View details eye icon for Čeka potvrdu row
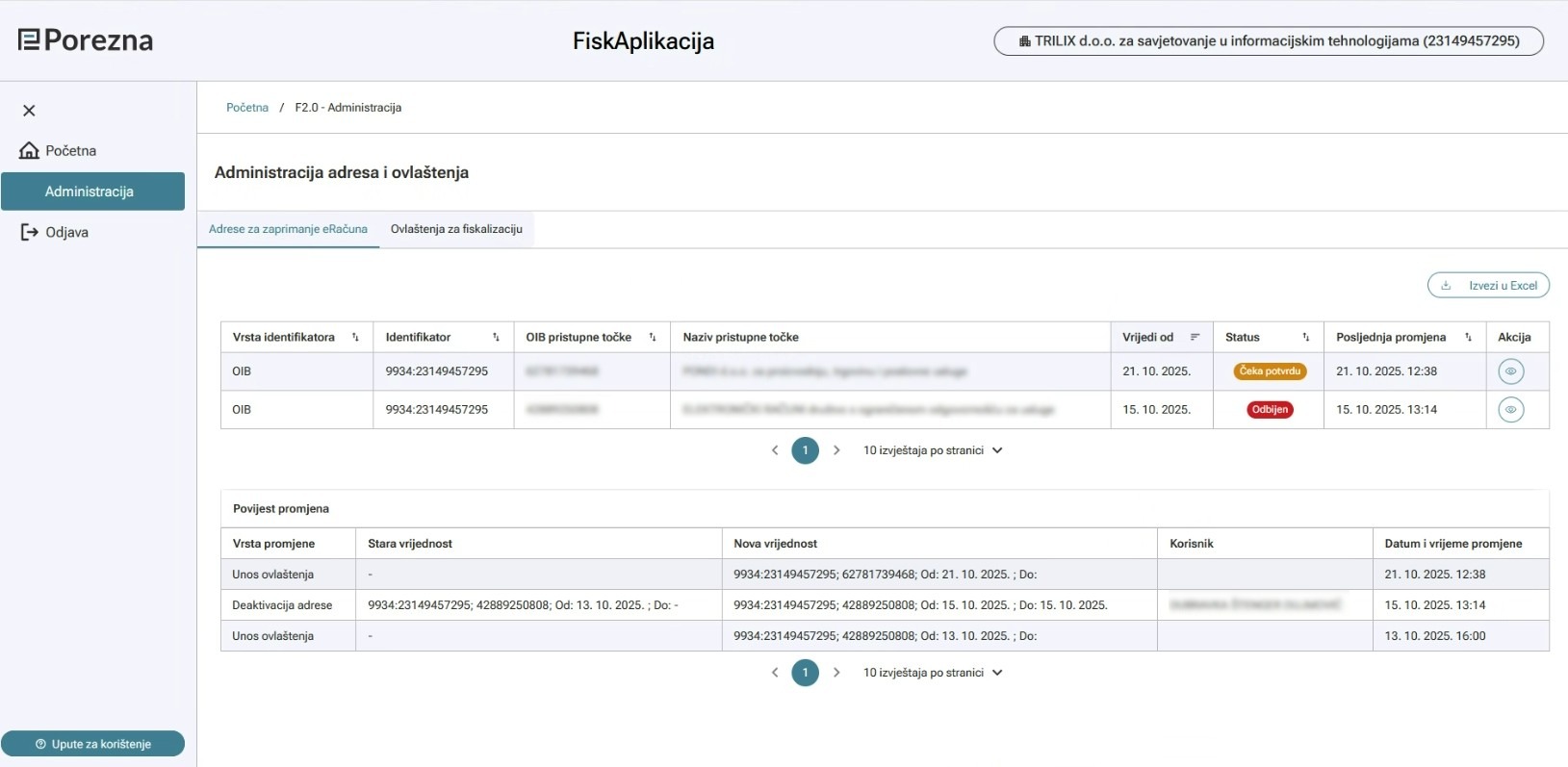1568x767 pixels. (x=1511, y=371)
